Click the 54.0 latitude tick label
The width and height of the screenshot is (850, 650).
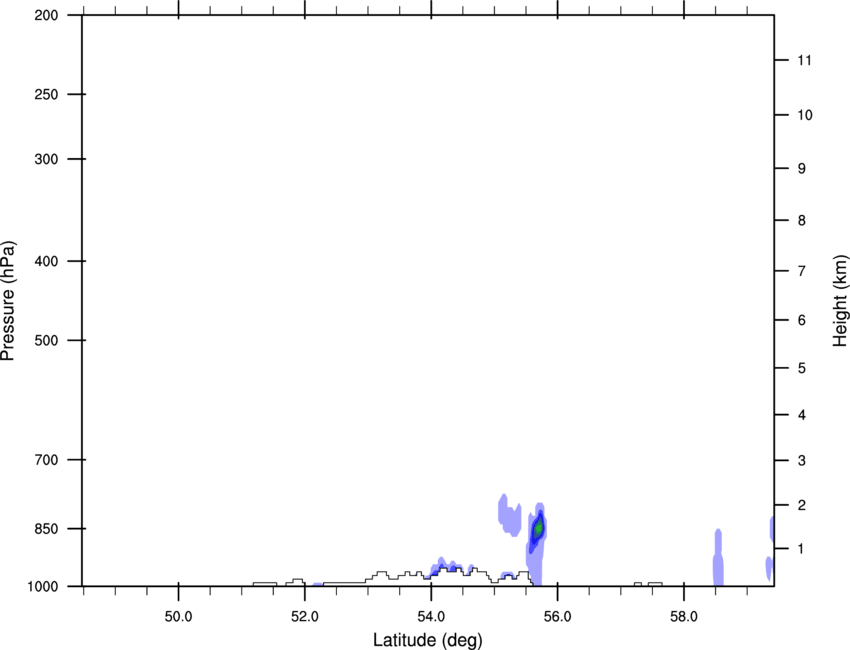point(431,617)
